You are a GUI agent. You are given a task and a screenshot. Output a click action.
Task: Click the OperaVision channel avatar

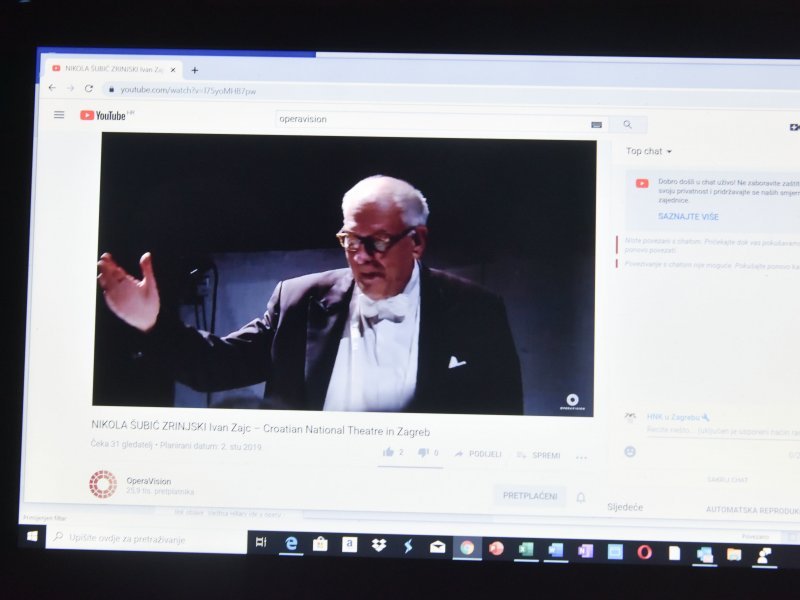(x=103, y=484)
